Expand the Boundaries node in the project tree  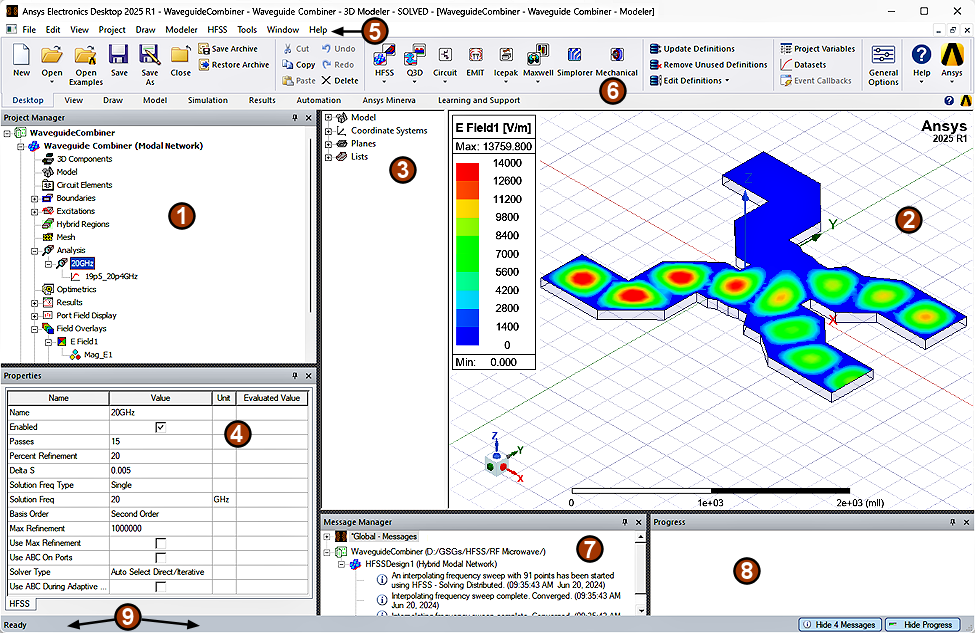pos(35,198)
